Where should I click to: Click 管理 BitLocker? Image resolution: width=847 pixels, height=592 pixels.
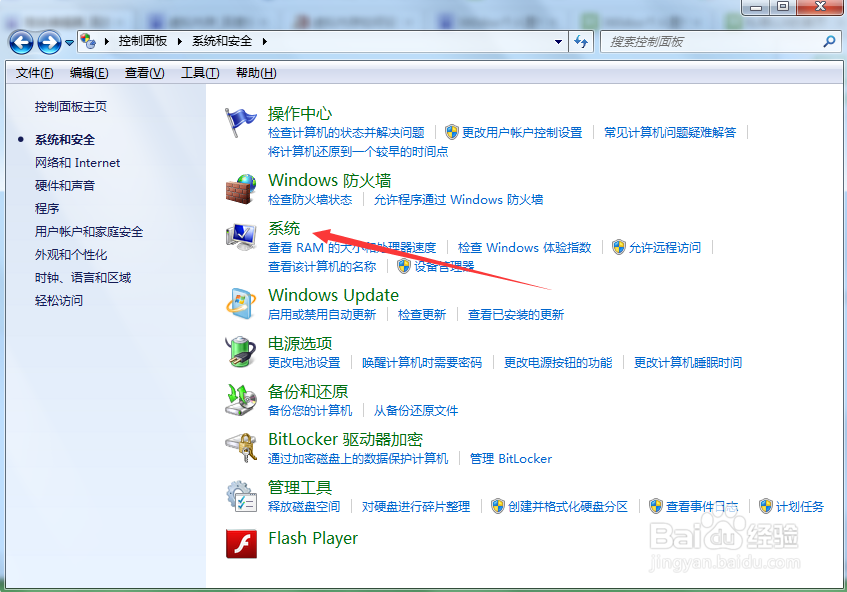tap(511, 459)
